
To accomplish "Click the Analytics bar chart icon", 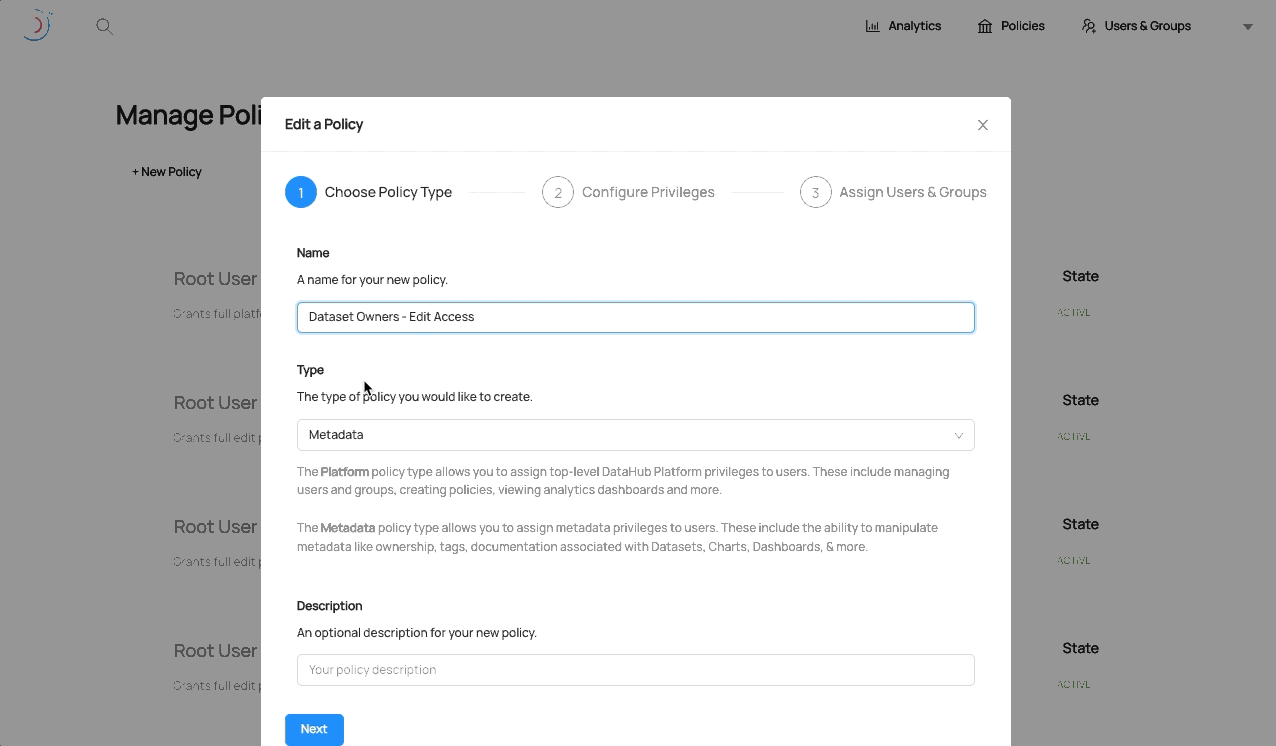I will click(x=872, y=26).
